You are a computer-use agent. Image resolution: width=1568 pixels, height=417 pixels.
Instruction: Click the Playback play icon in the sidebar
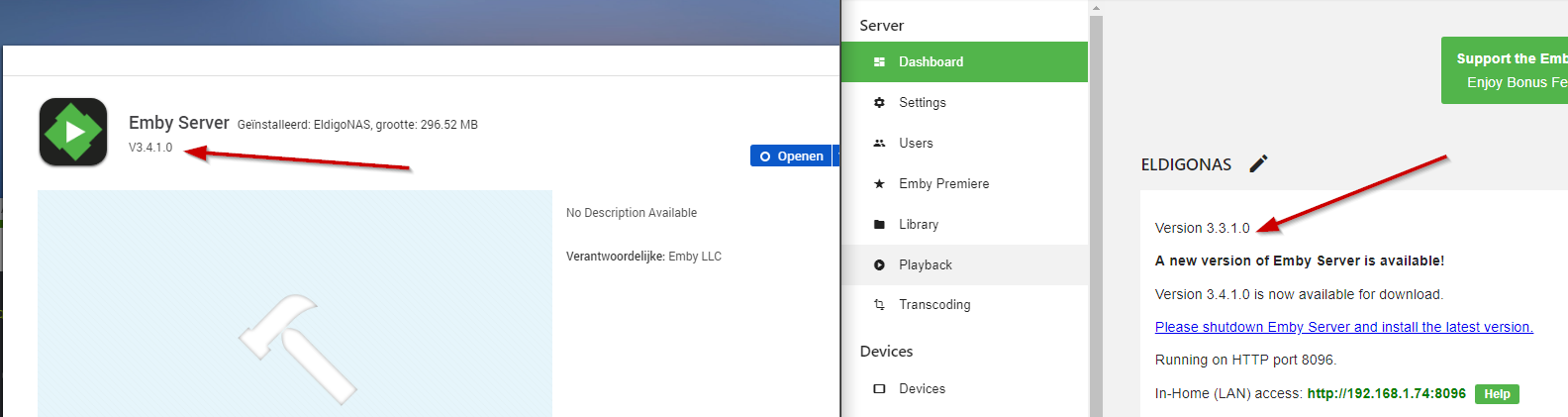[879, 264]
